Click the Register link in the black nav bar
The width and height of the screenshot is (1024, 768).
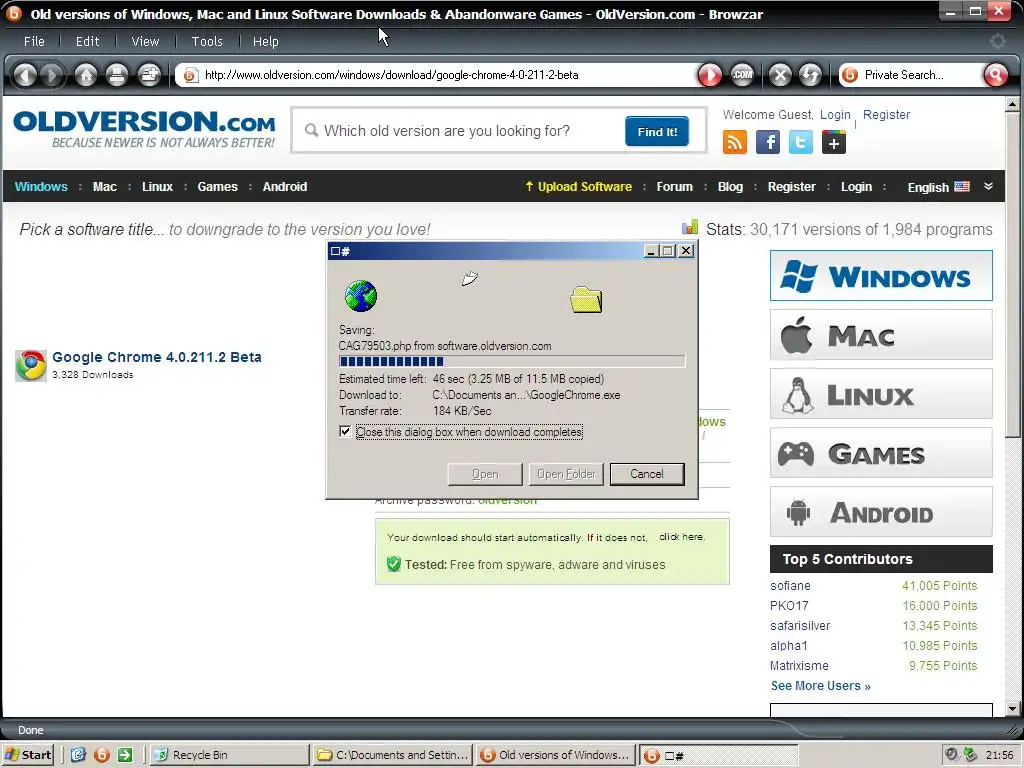click(x=792, y=187)
